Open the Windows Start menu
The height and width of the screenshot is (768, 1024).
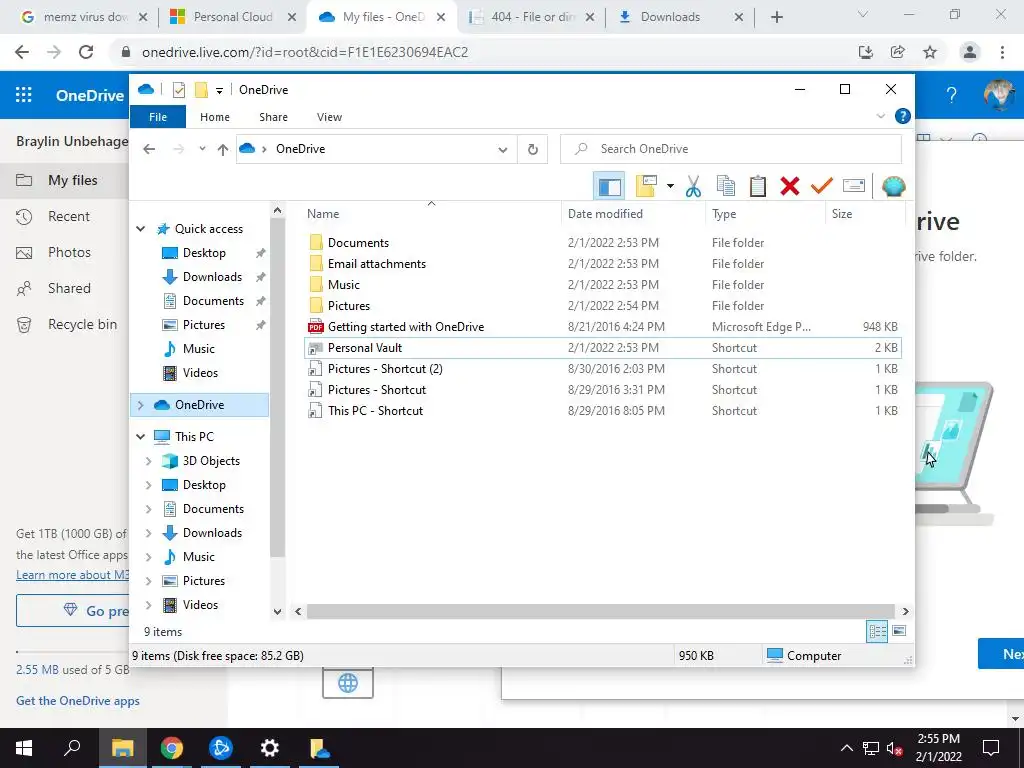pos(24,748)
